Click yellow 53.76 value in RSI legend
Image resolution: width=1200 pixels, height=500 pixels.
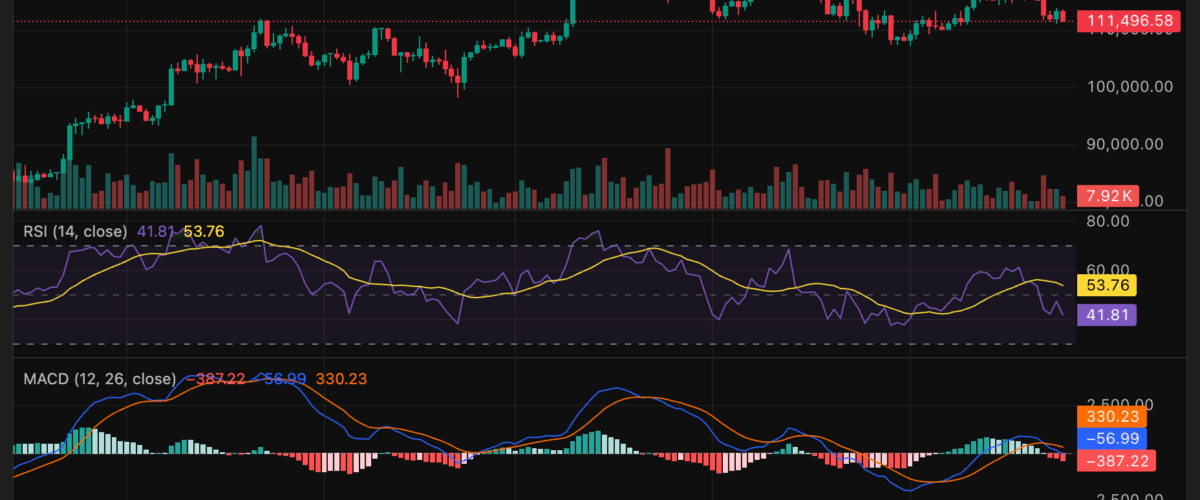click(x=203, y=231)
